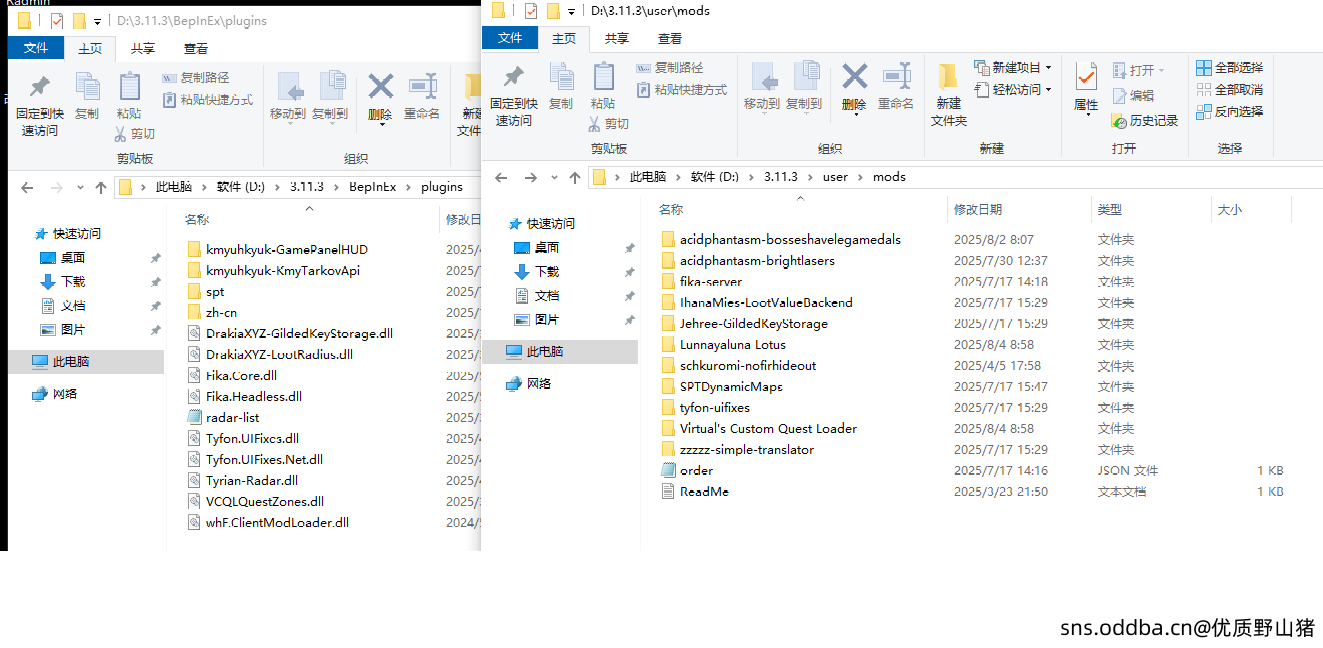Open the 轻松访问 dropdown in mods window

point(1013,90)
